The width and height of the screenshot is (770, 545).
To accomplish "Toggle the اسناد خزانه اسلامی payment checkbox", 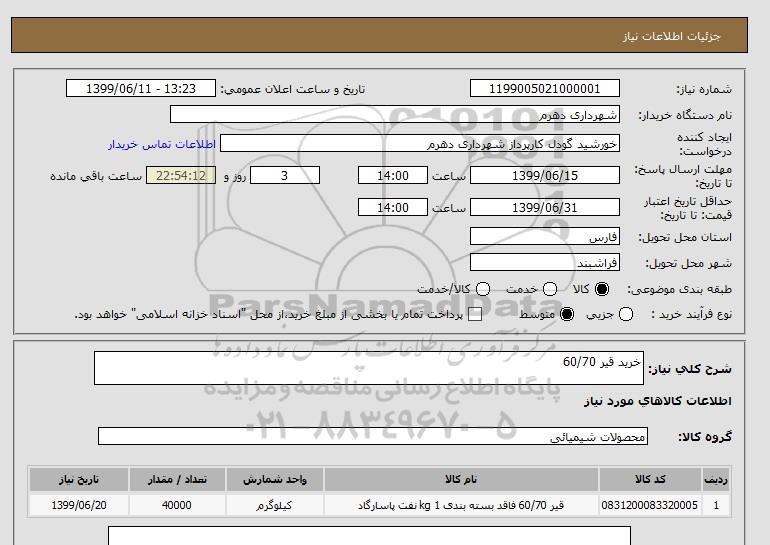I will (475, 314).
